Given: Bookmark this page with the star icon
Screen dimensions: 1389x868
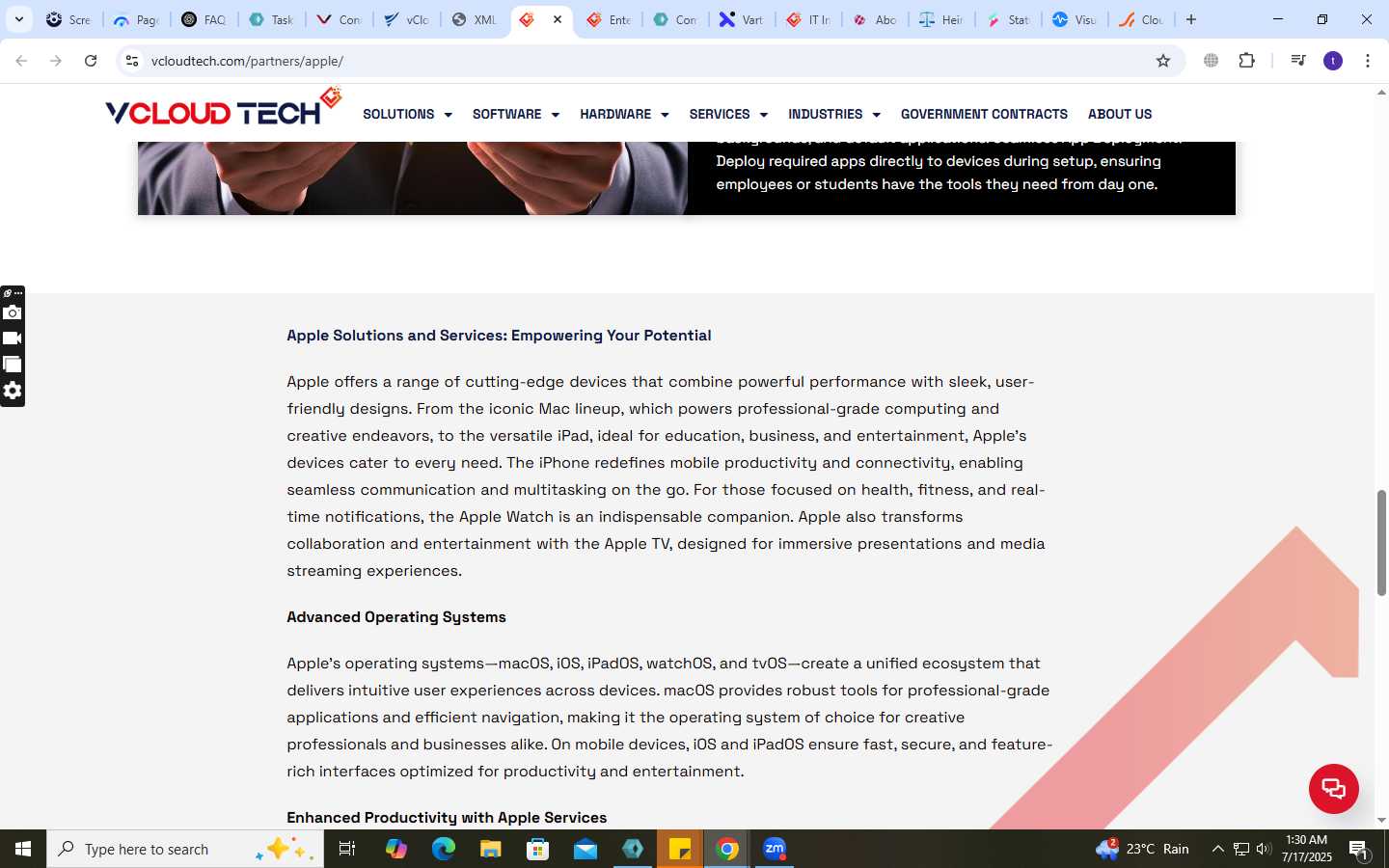Looking at the screenshot, I should click(1163, 61).
